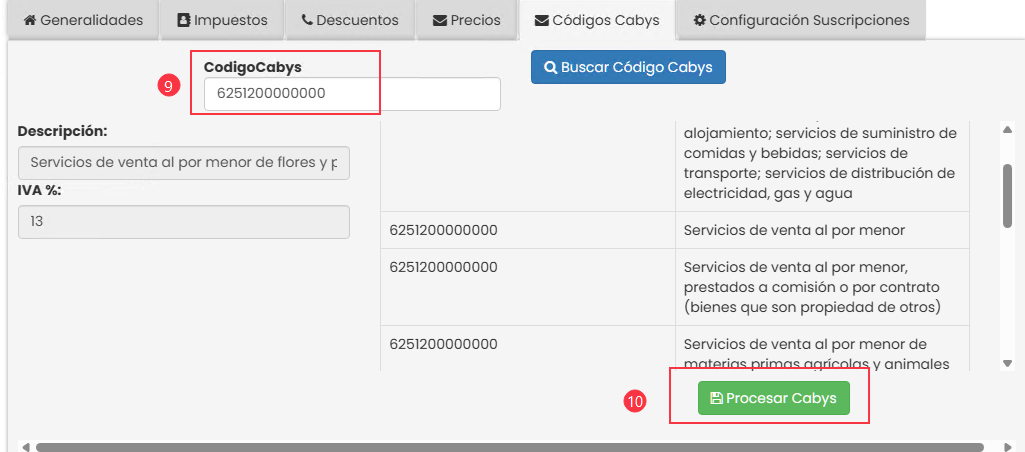Screen dimensions: 1025x452
Task: Click the magnifier icon in Buscar Código Cabys
Action: 550,68
